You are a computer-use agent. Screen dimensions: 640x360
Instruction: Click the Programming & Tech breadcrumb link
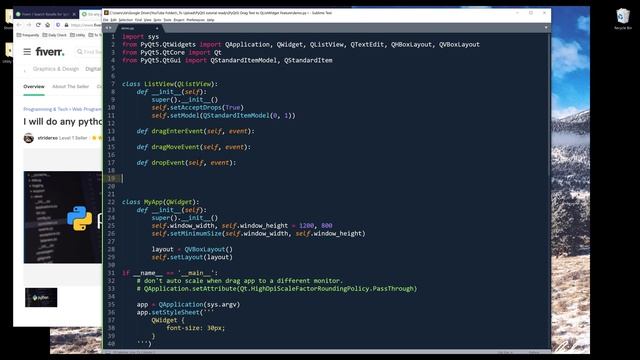[x=46, y=109]
